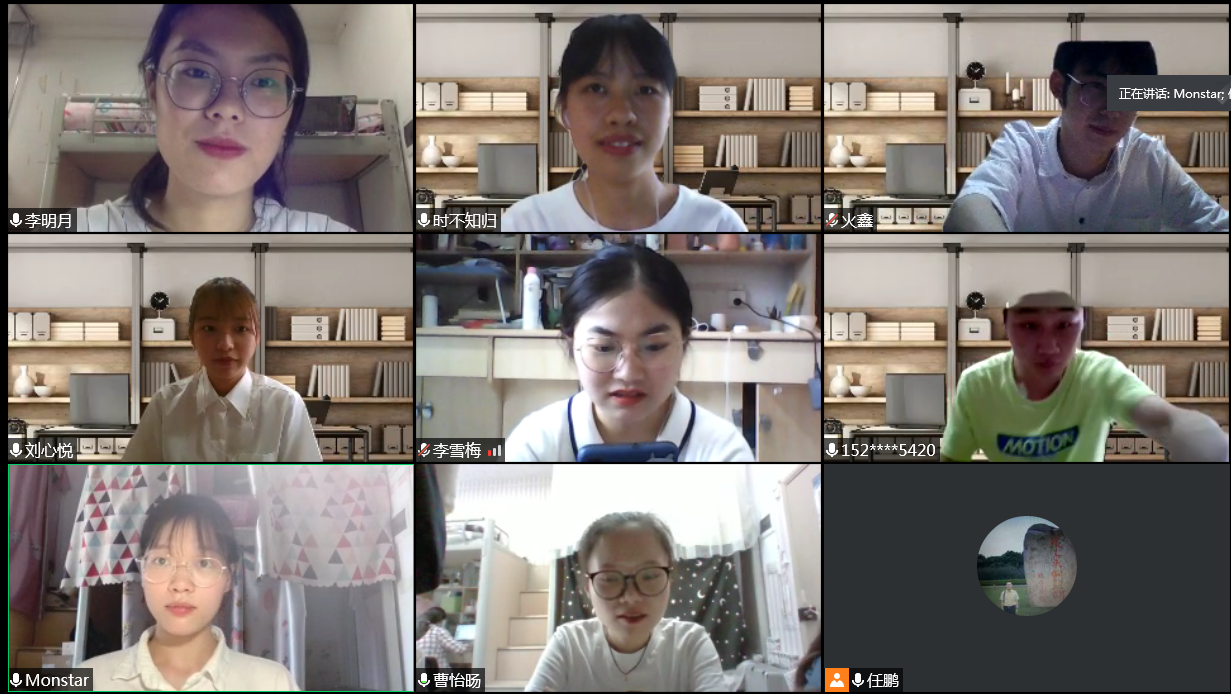Click the signal strength bars next to 李雪梅
The image size is (1231, 694).
pyautogui.click(x=494, y=452)
